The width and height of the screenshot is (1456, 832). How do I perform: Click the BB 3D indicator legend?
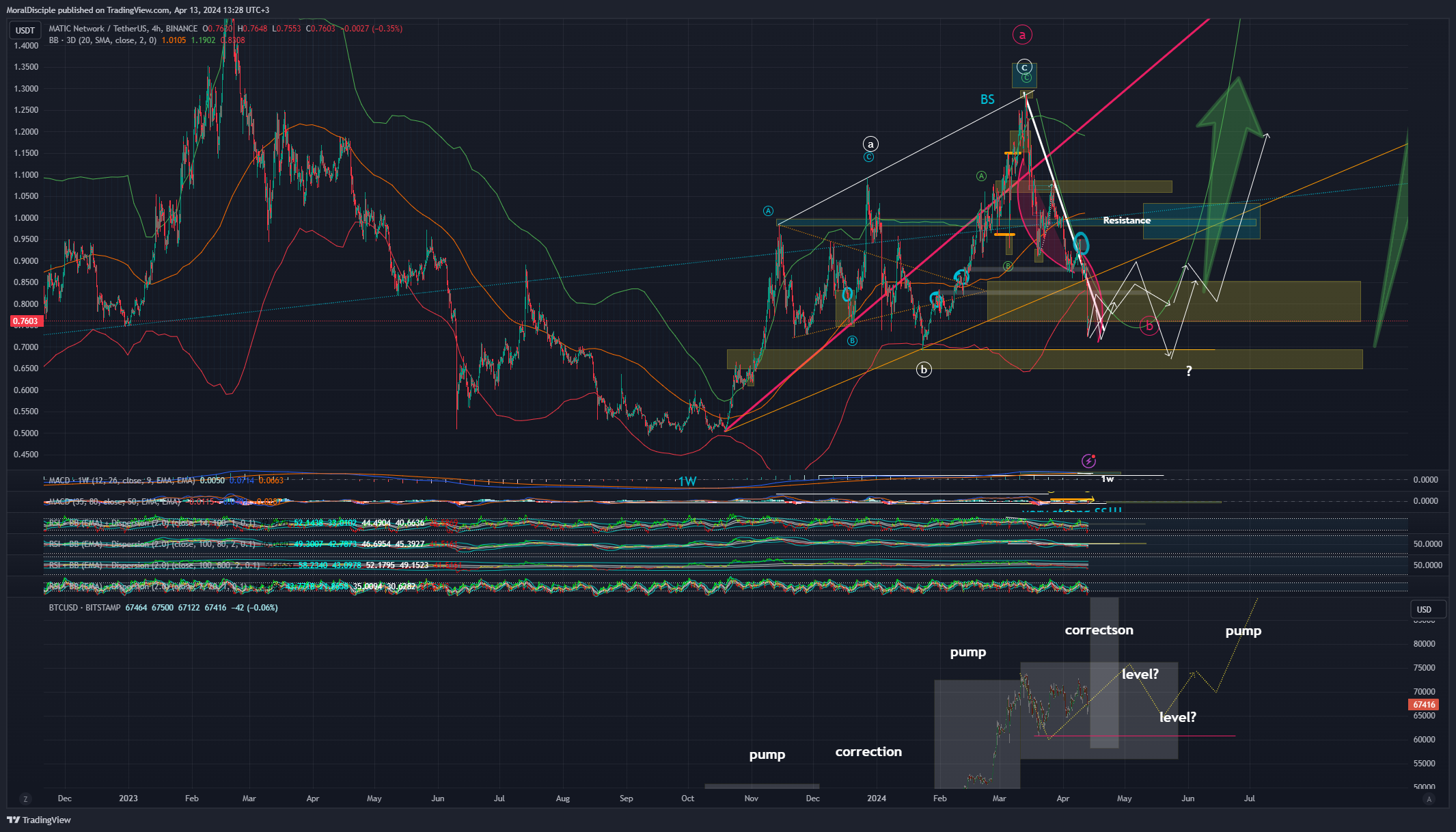[102, 40]
